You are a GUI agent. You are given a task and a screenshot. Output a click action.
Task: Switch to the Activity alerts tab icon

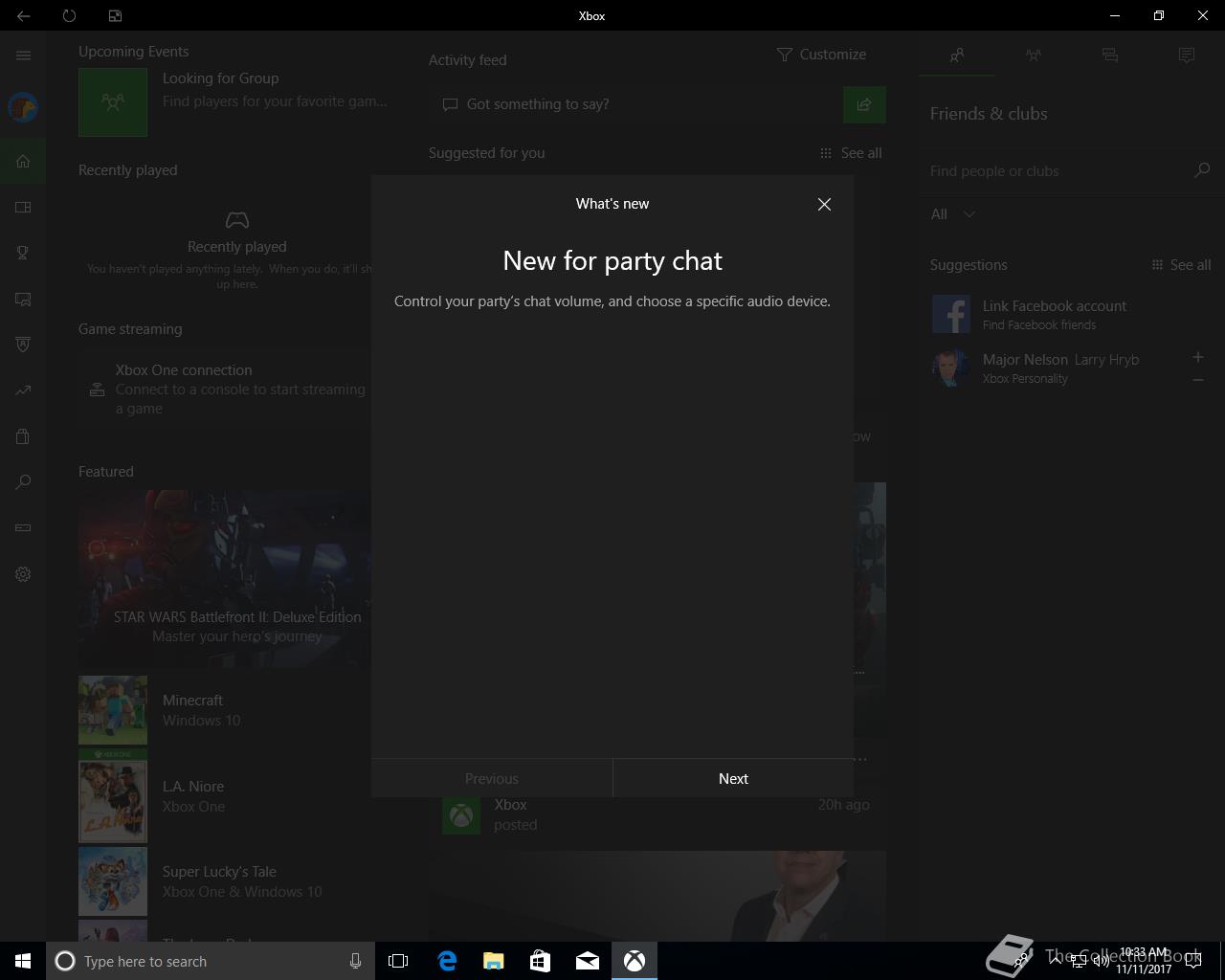1187,56
